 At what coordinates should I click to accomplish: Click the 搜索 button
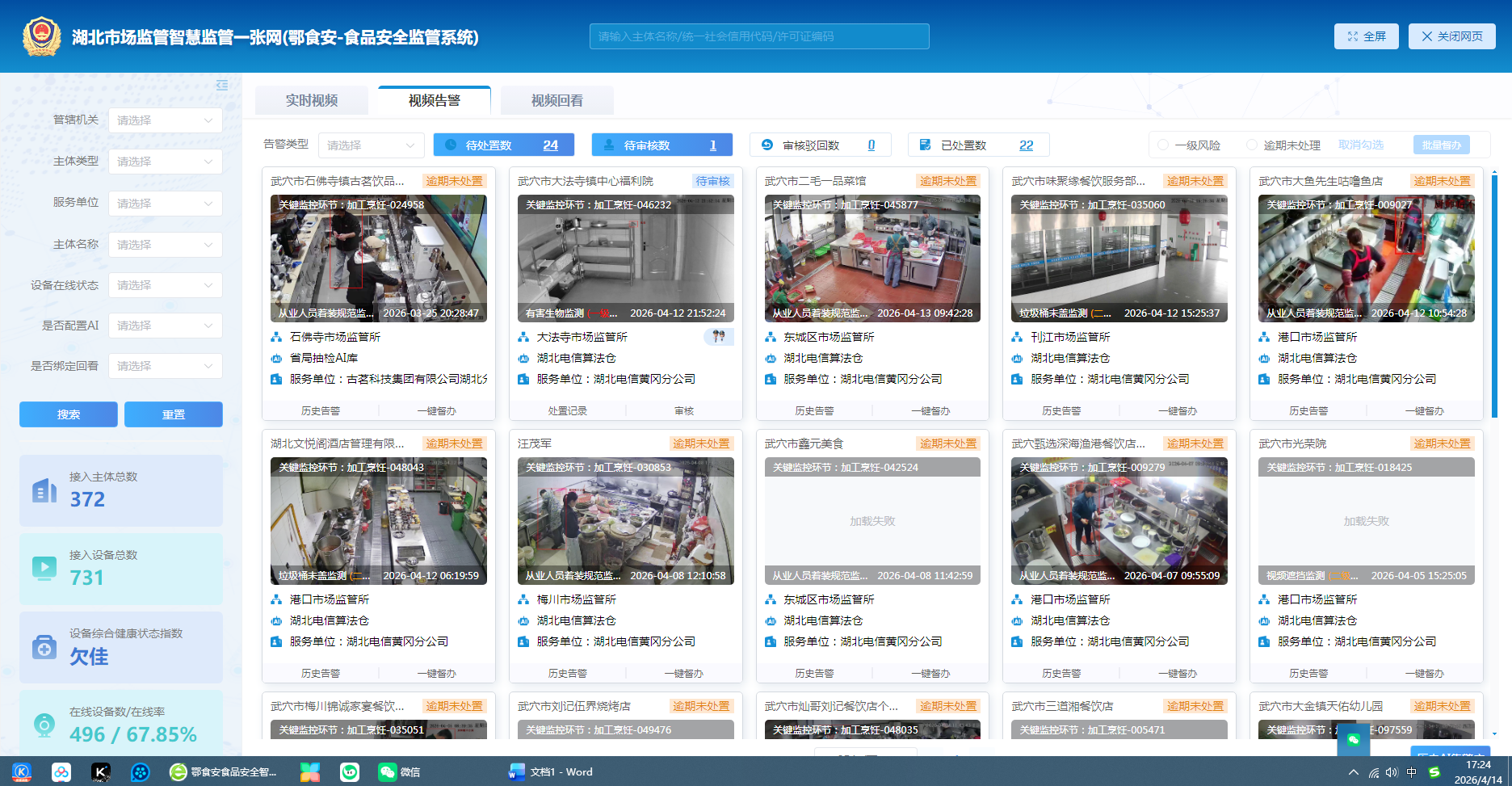[69, 414]
